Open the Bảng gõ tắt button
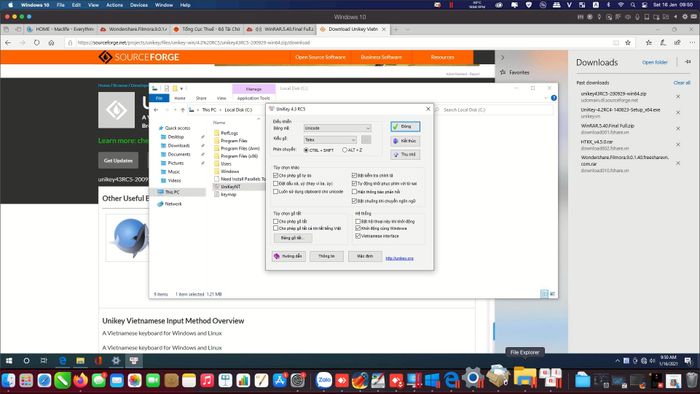Viewport: 700px width, 394px height. 292,238
